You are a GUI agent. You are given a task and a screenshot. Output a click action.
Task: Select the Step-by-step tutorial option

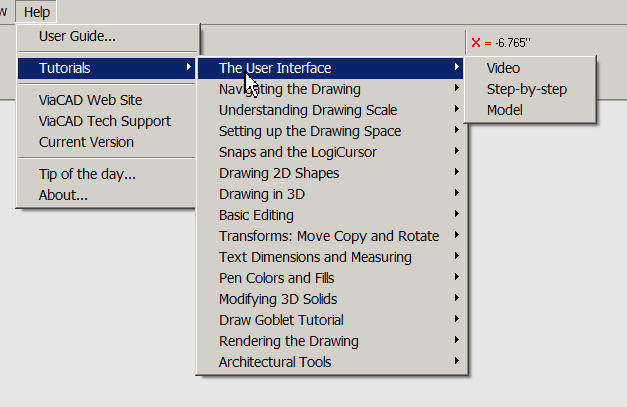tap(527, 89)
